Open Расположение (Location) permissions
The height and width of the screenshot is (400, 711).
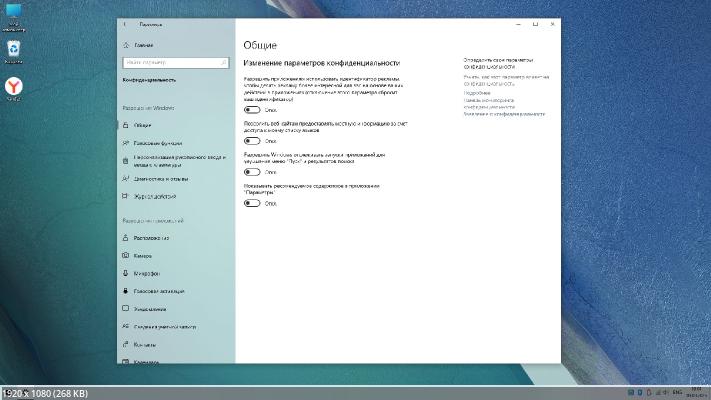[x=153, y=238]
